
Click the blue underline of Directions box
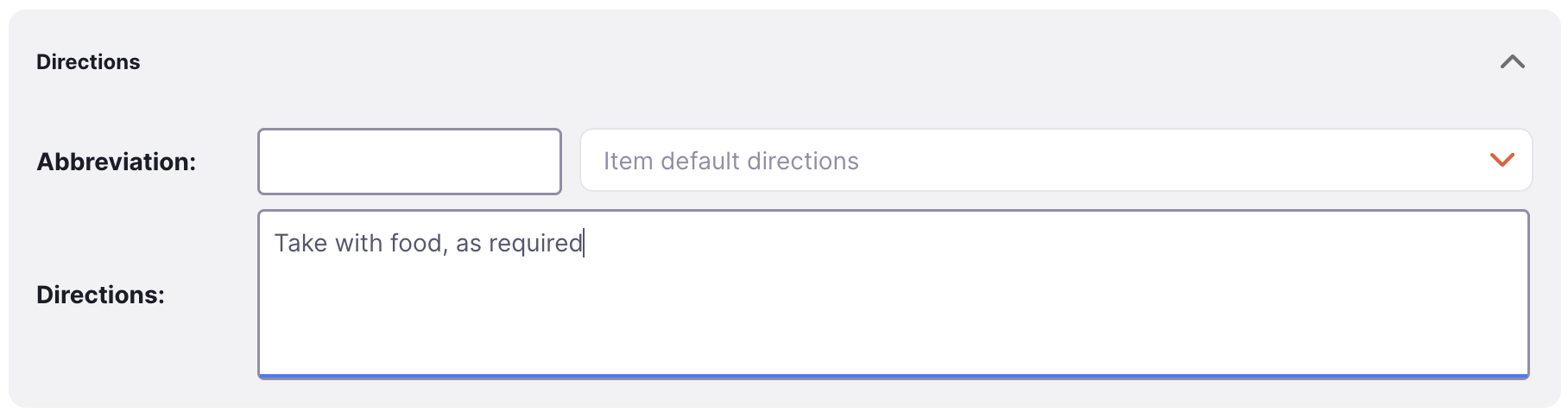click(x=893, y=376)
